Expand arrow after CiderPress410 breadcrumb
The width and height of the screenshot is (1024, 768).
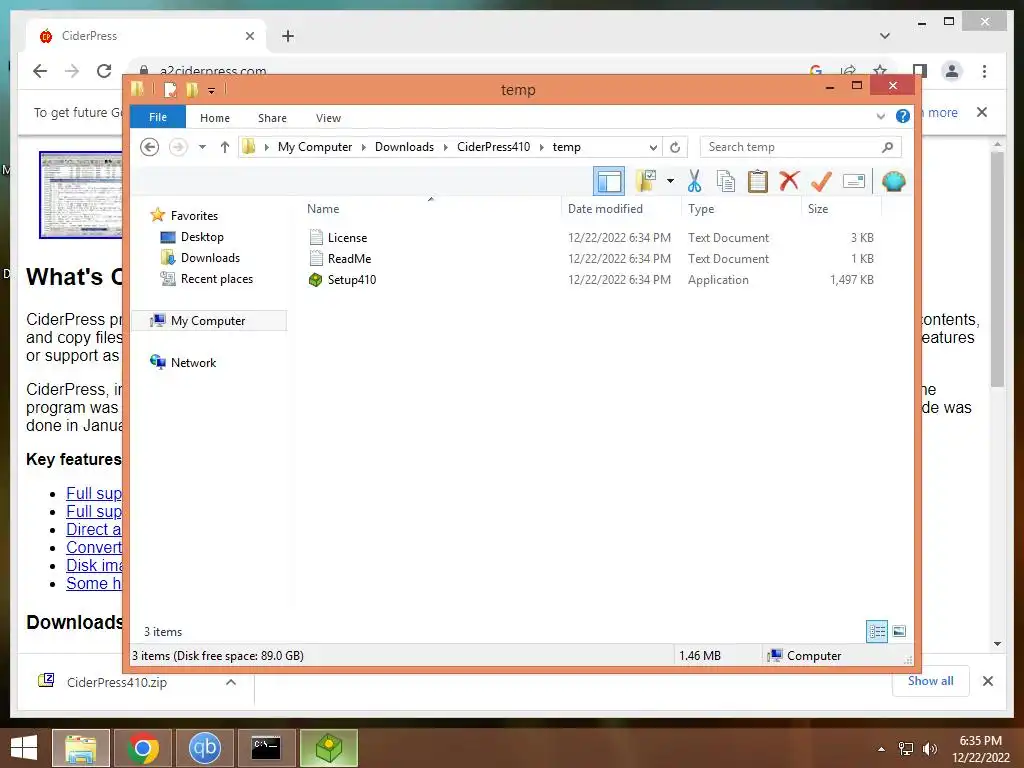(x=541, y=147)
